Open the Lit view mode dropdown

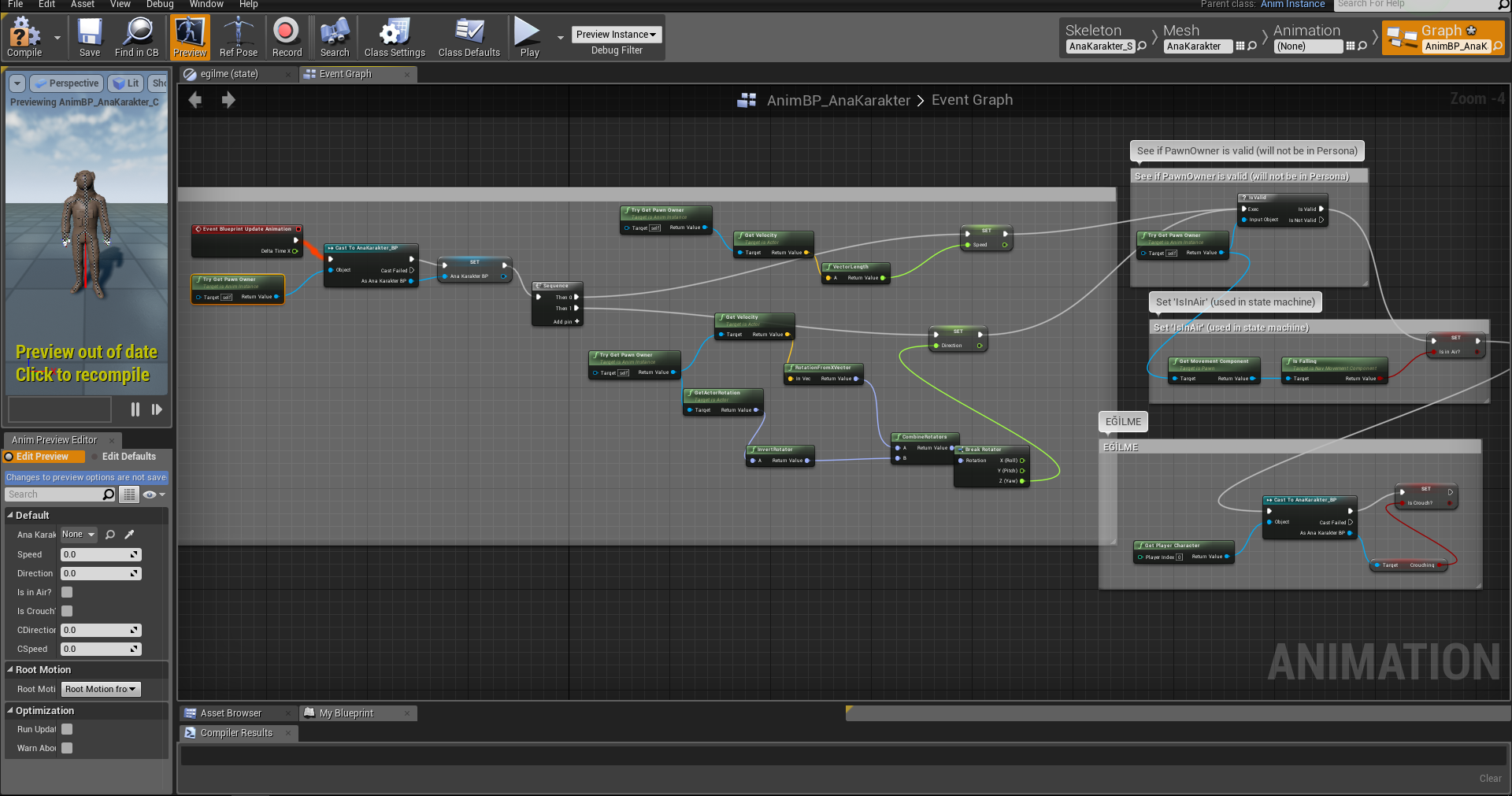tap(125, 83)
